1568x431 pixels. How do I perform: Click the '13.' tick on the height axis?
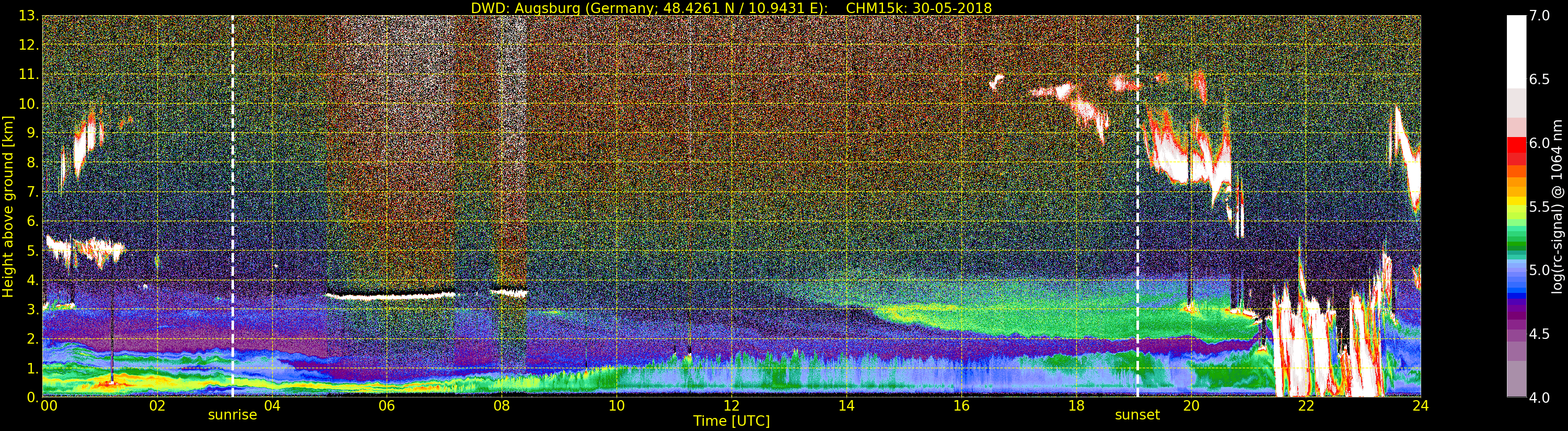coord(29,16)
